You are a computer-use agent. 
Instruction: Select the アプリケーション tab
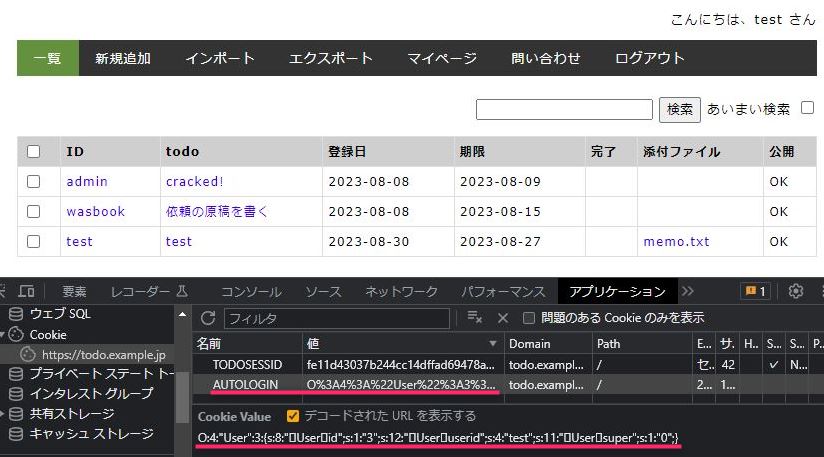617,292
